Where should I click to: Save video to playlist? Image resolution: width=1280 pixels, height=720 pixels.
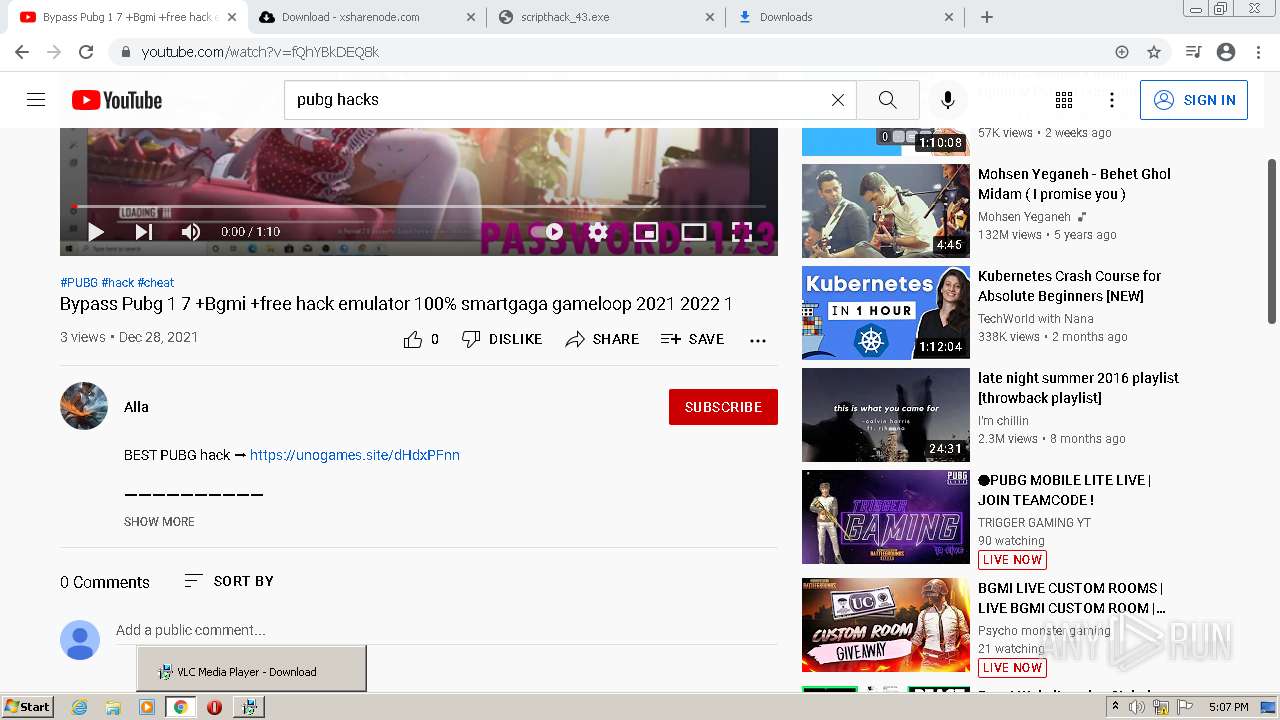[x=692, y=340]
